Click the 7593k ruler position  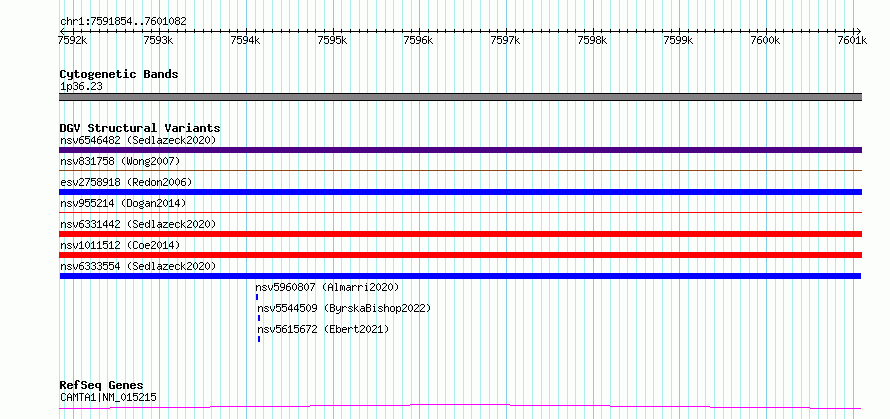click(x=159, y=40)
